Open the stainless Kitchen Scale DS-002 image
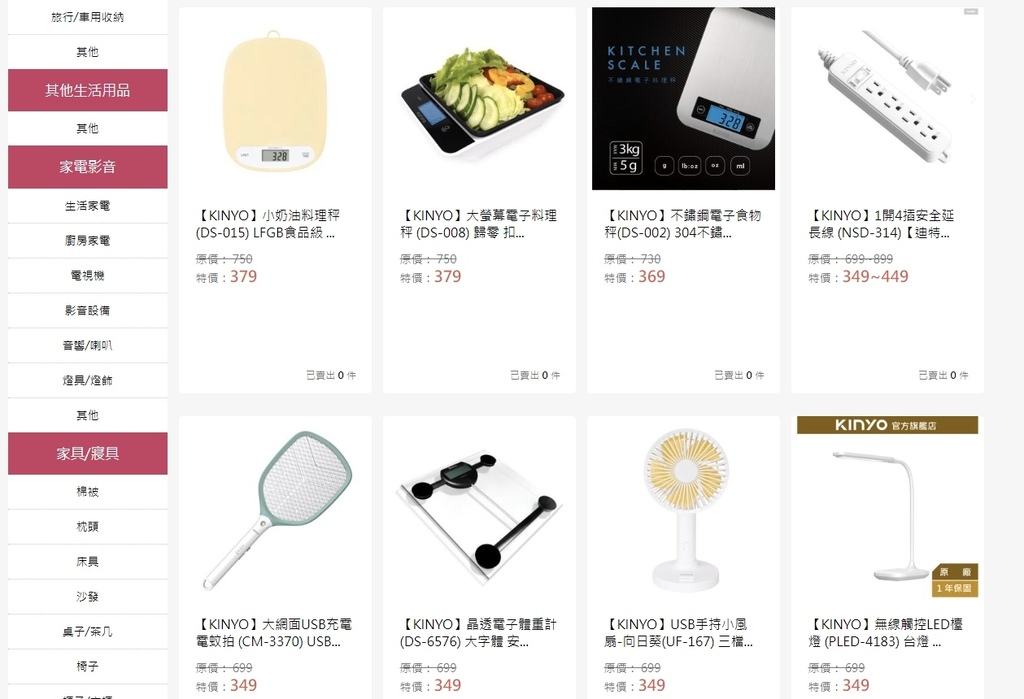Viewport: 1024px width, 699px height. pos(683,99)
